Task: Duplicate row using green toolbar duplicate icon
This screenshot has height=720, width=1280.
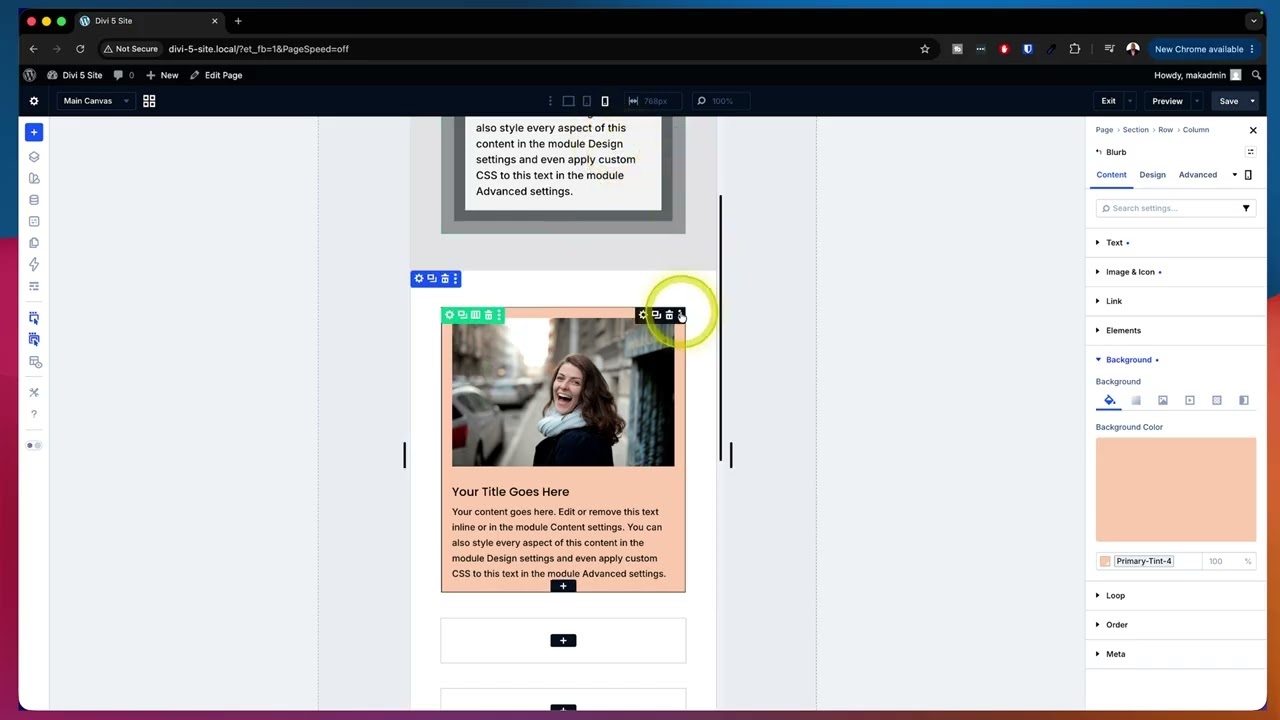Action: pos(462,315)
